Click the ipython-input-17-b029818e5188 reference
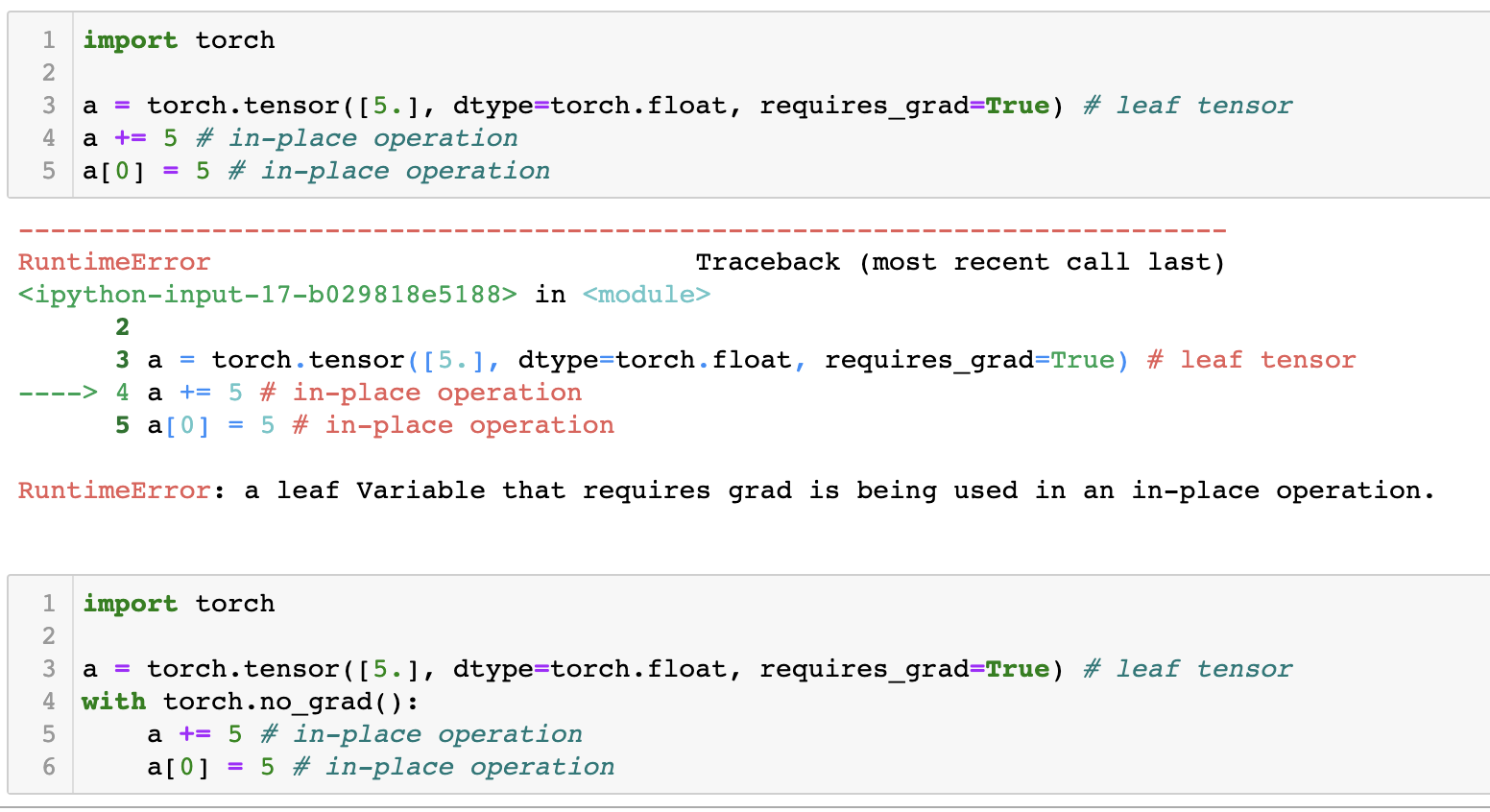The image size is (1490, 812). (x=267, y=295)
